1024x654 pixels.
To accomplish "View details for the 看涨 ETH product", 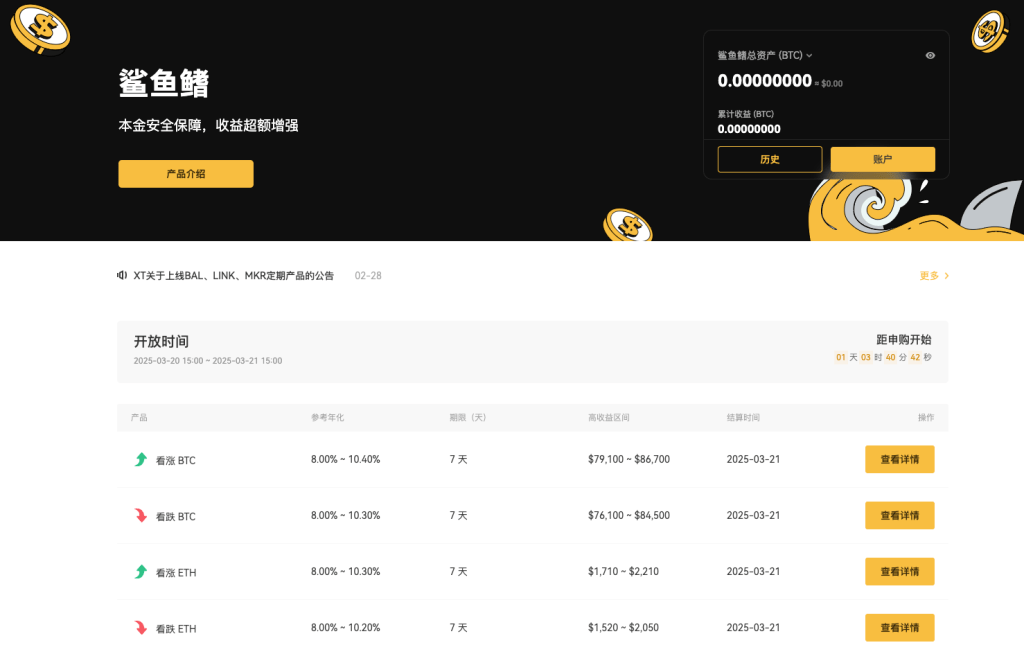I will pos(899,571).
